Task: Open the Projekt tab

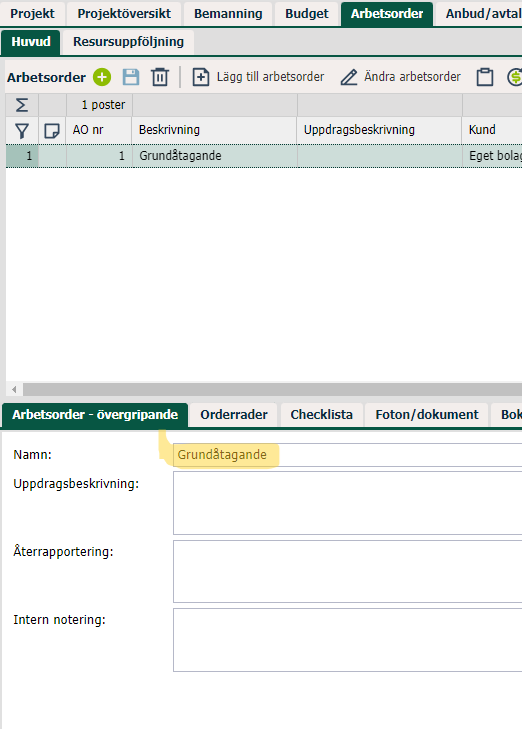Action: pyautogui.click(x=32, y=13)
